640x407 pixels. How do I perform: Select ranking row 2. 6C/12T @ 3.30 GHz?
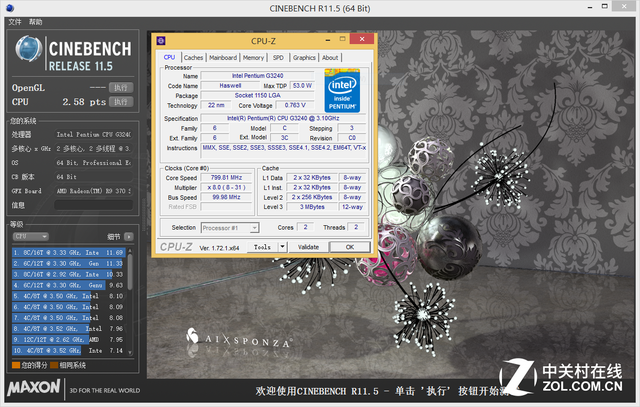click(x=68, y=264)
